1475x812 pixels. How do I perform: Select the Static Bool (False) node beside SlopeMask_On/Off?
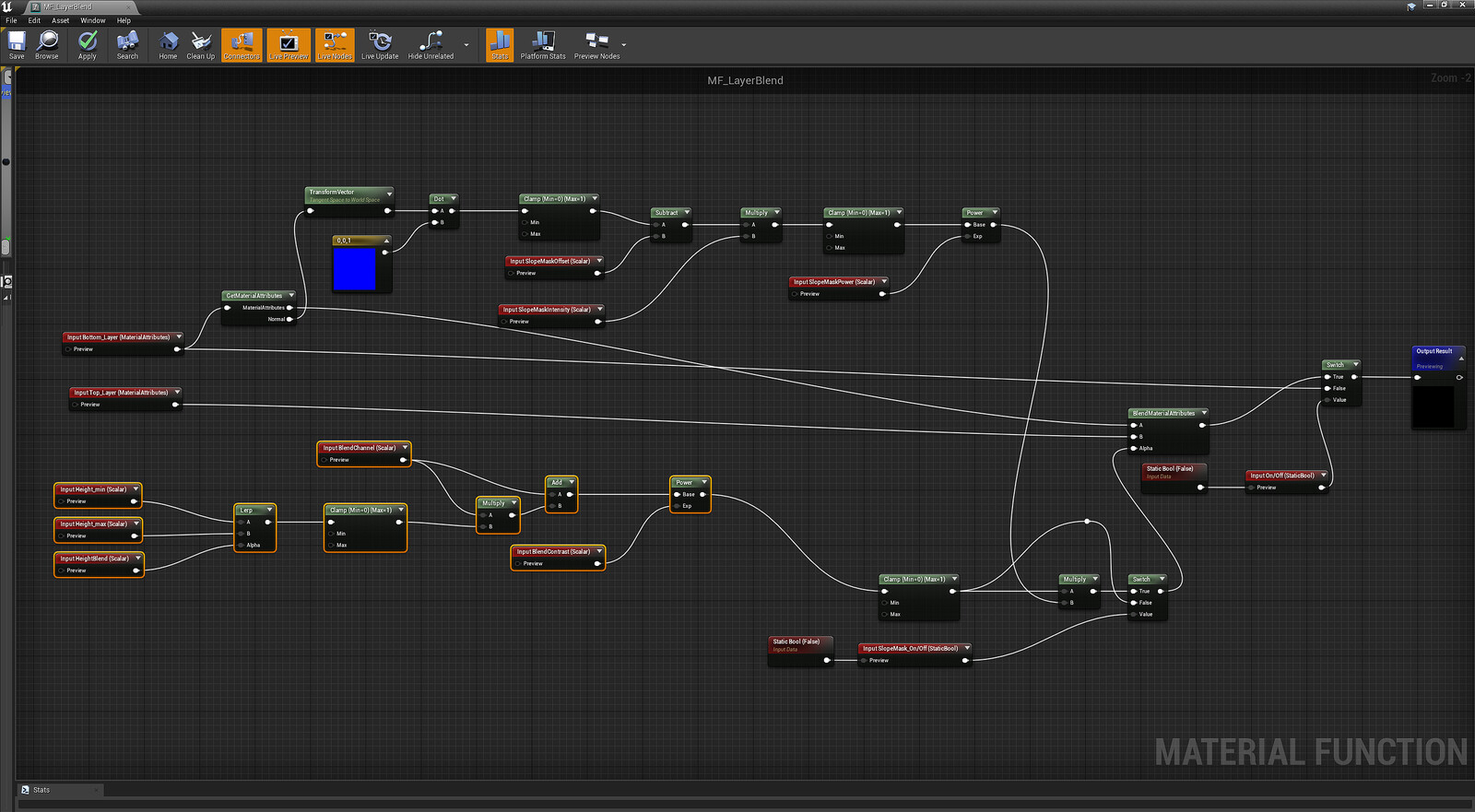pos(800,652)
